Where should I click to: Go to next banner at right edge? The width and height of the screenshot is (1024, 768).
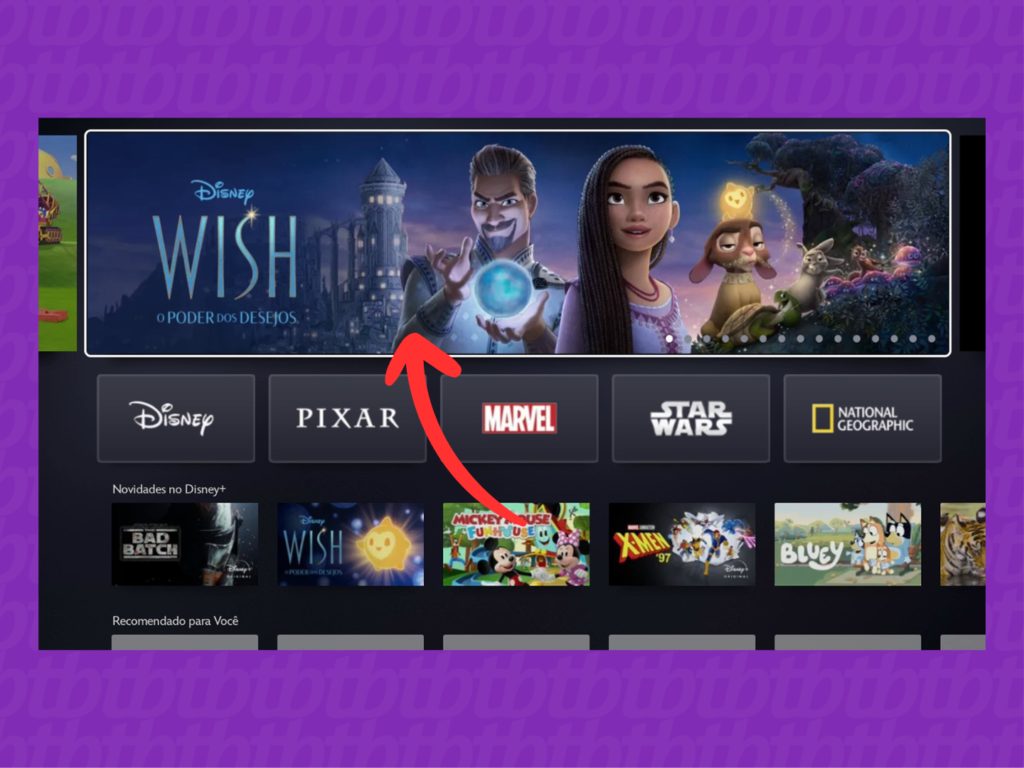pos(972,243)
